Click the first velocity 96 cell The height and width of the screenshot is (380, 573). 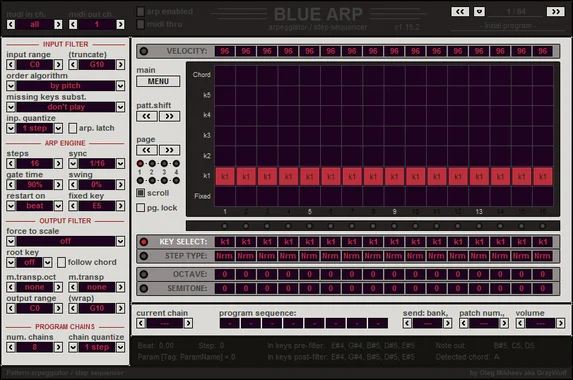[224, 51]
